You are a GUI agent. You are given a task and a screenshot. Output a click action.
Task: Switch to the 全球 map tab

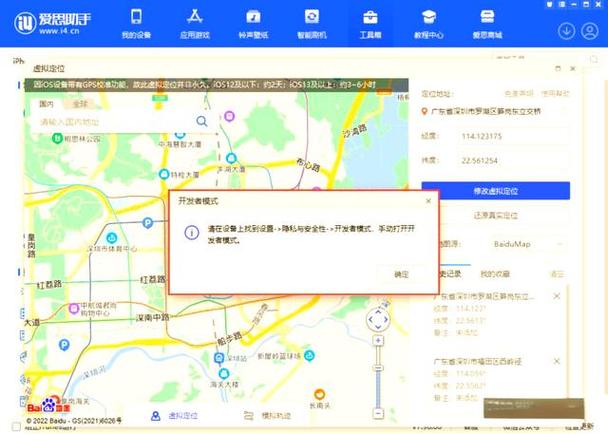coord(80,104)
